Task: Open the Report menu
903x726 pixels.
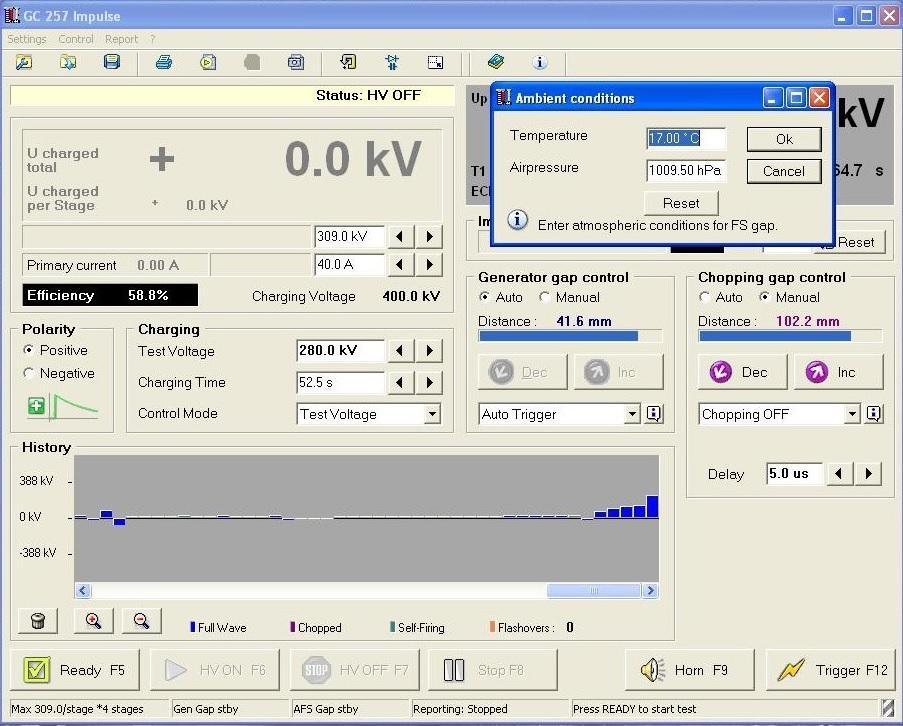Action: 121,39
